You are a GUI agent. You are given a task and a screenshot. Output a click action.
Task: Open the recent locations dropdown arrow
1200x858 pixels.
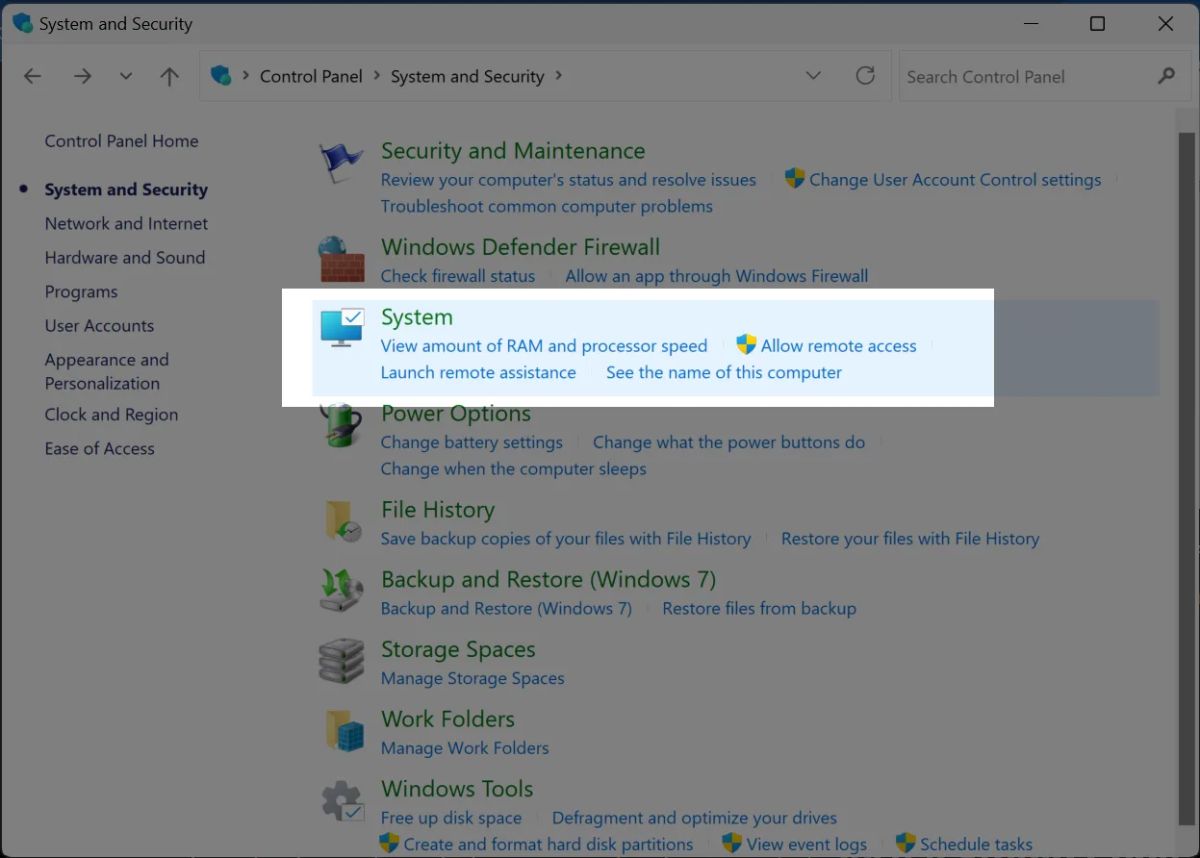point(125,76)
